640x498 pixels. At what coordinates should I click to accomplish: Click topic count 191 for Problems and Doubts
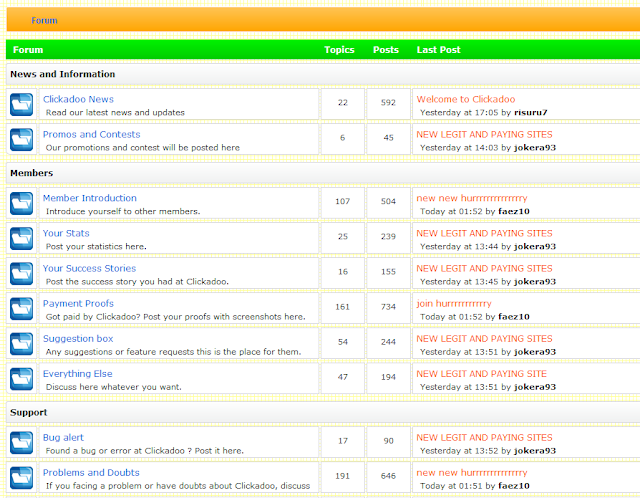tap(342, 476)
